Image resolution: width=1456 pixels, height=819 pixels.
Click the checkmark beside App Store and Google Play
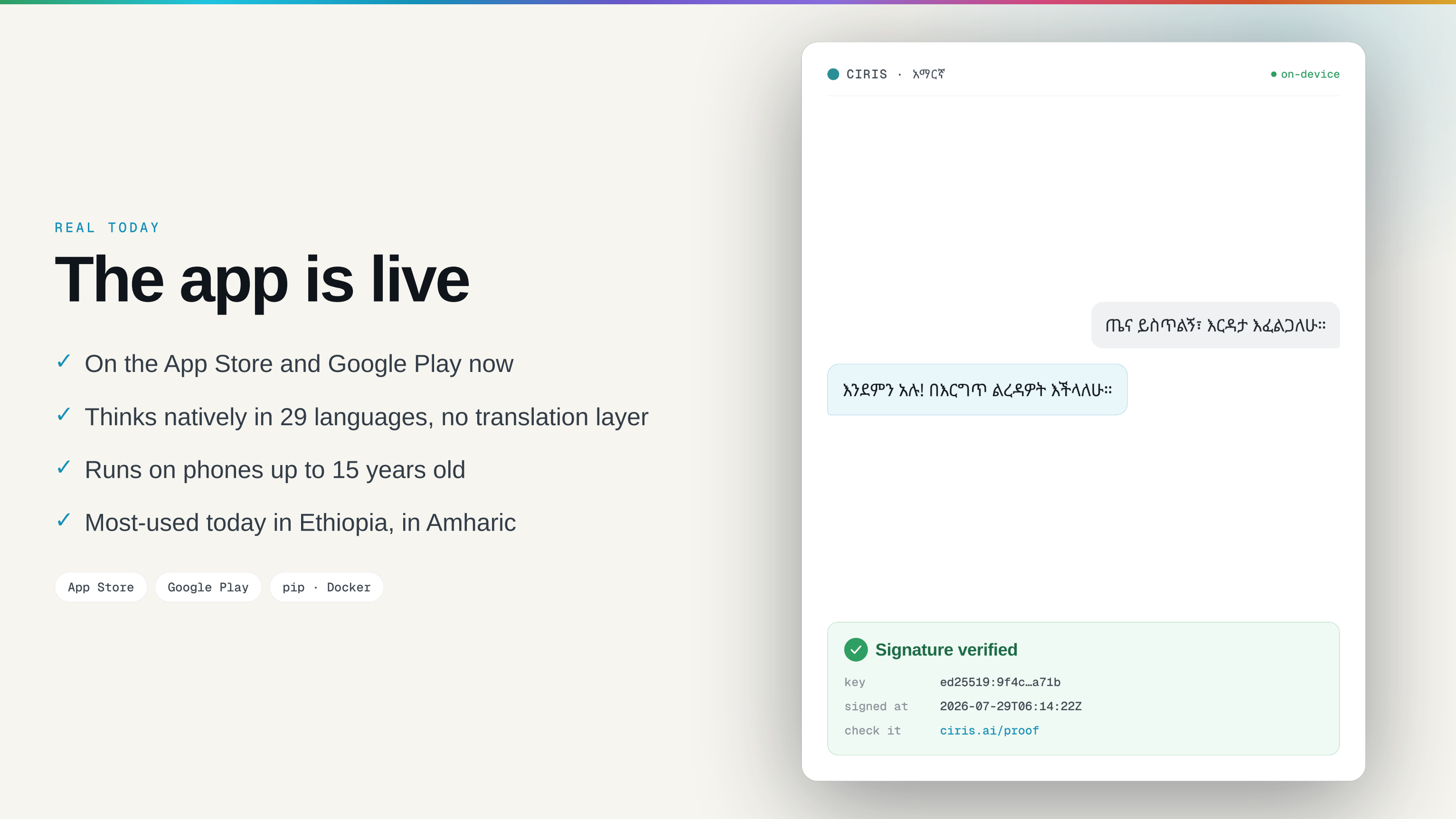pyautogui.click(x=64, y=360)
